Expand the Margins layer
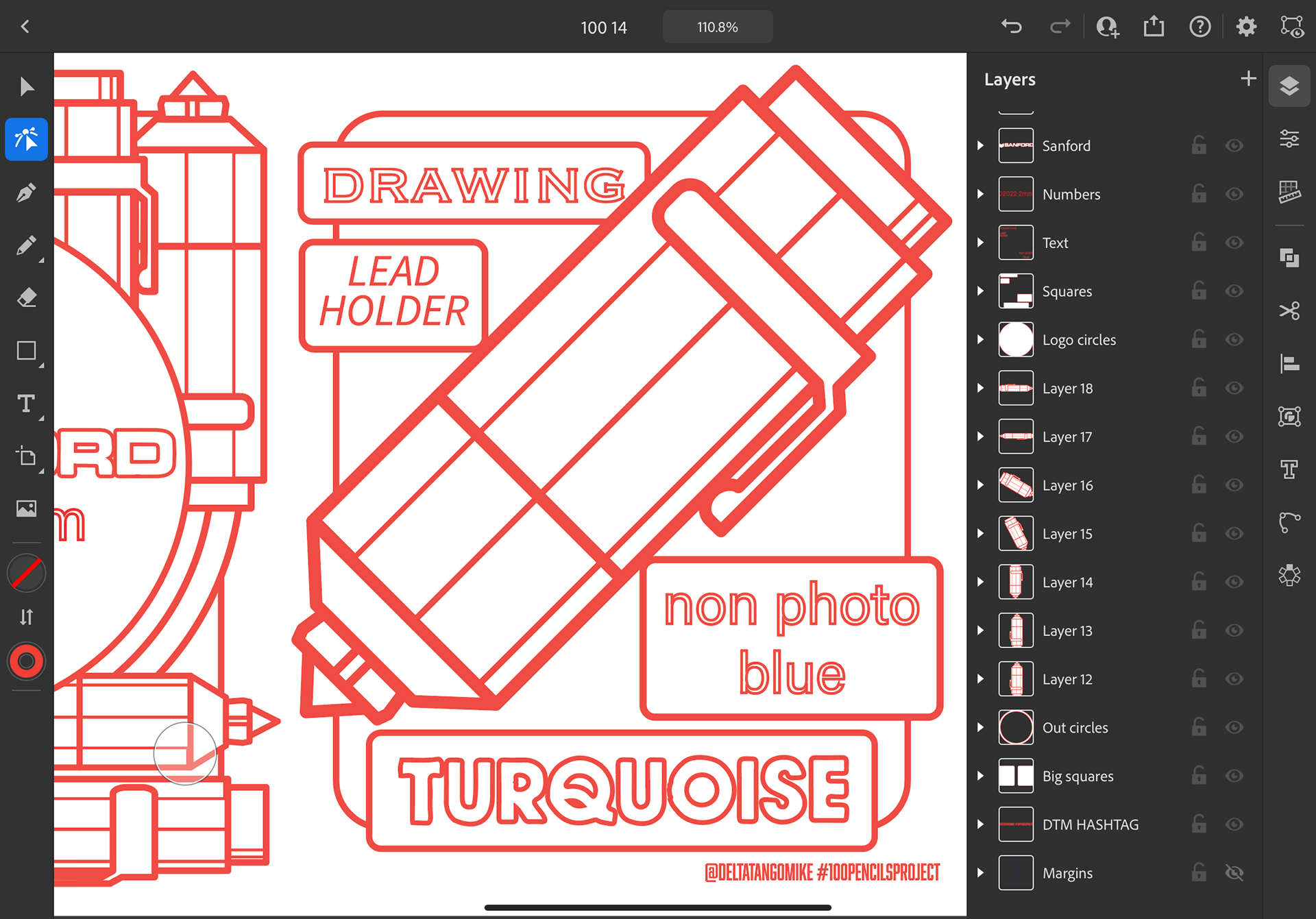The image size is (1316, 919). tap(980, 872)
